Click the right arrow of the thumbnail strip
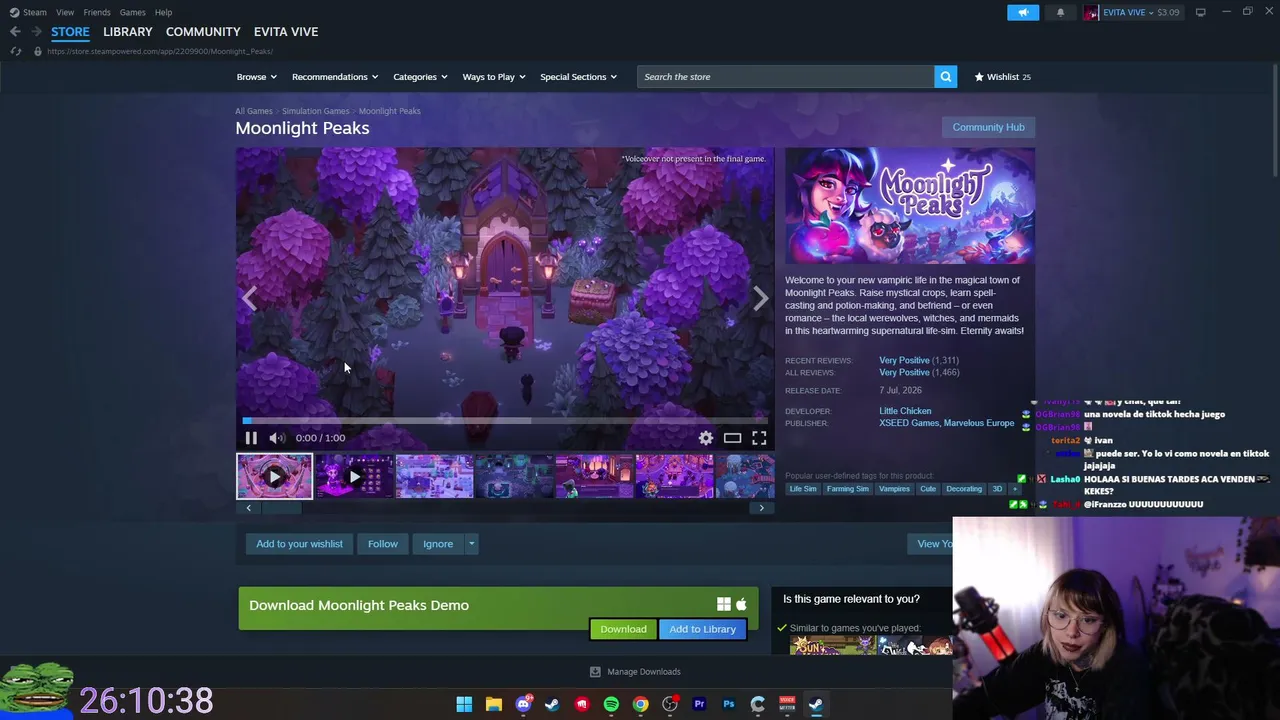 coord(761,508)
